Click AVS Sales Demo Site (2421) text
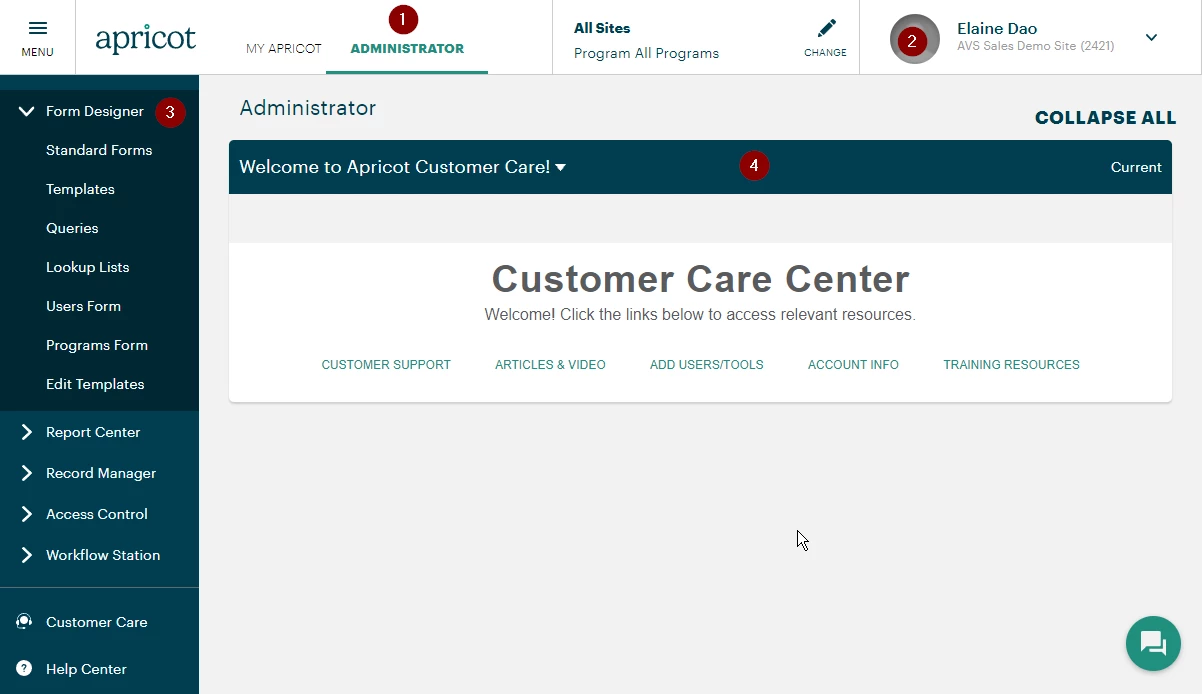 (1035, 46)
